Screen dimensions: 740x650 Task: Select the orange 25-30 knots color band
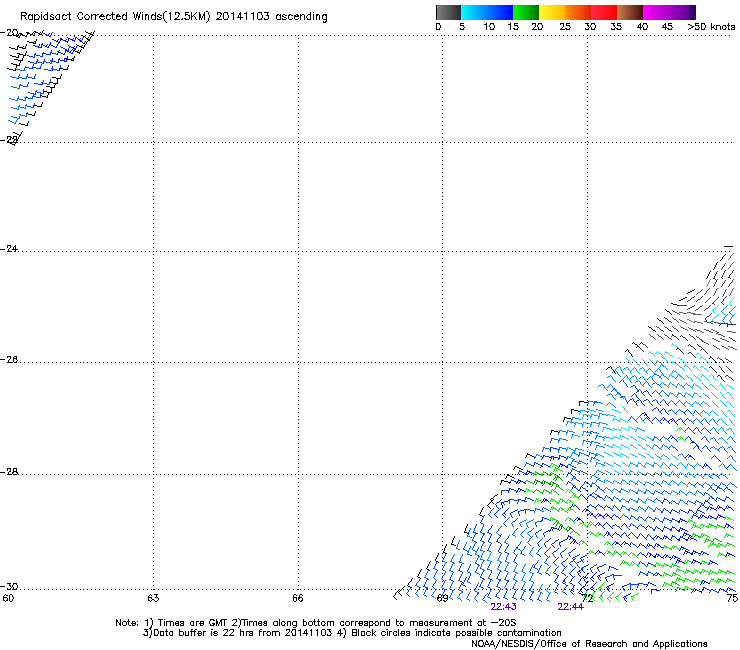578,12
